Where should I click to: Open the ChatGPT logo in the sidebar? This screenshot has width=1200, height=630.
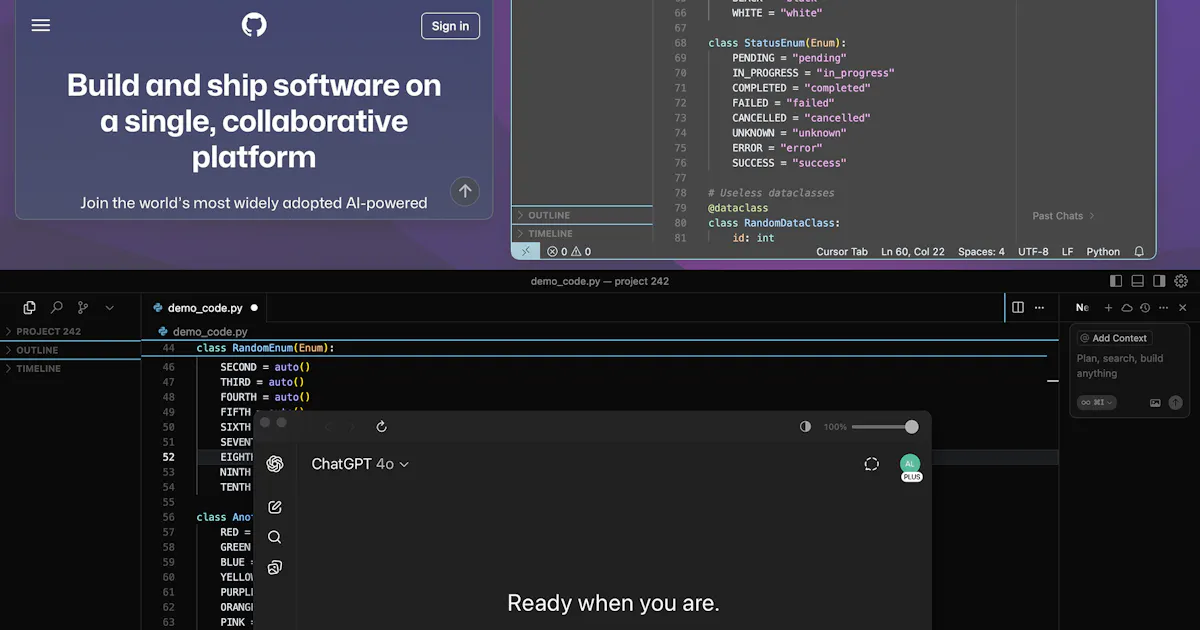(275, 464)
